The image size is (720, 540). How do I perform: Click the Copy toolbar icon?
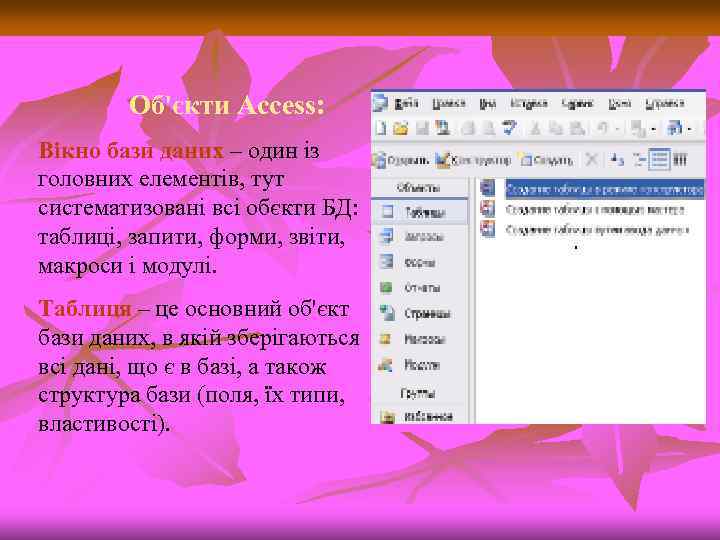(556, 128)
